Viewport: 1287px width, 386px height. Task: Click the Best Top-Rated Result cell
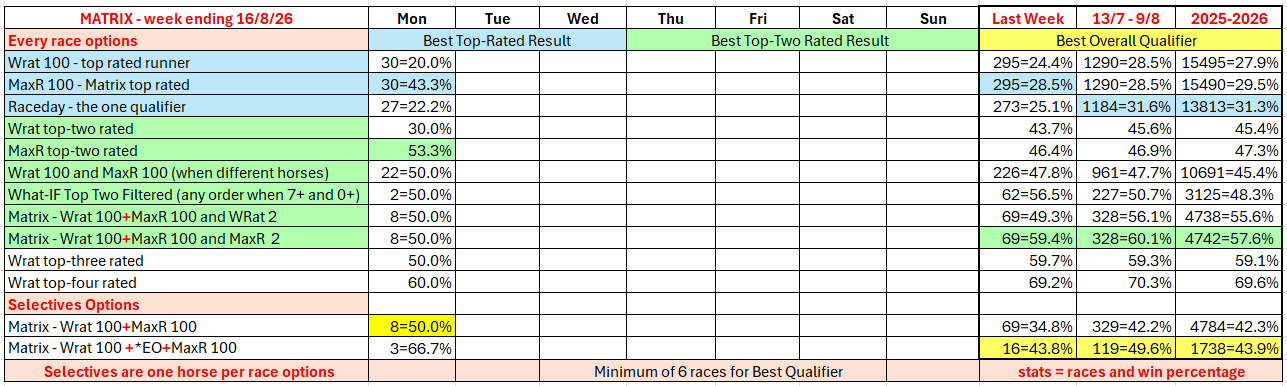(x=497, y=41)
